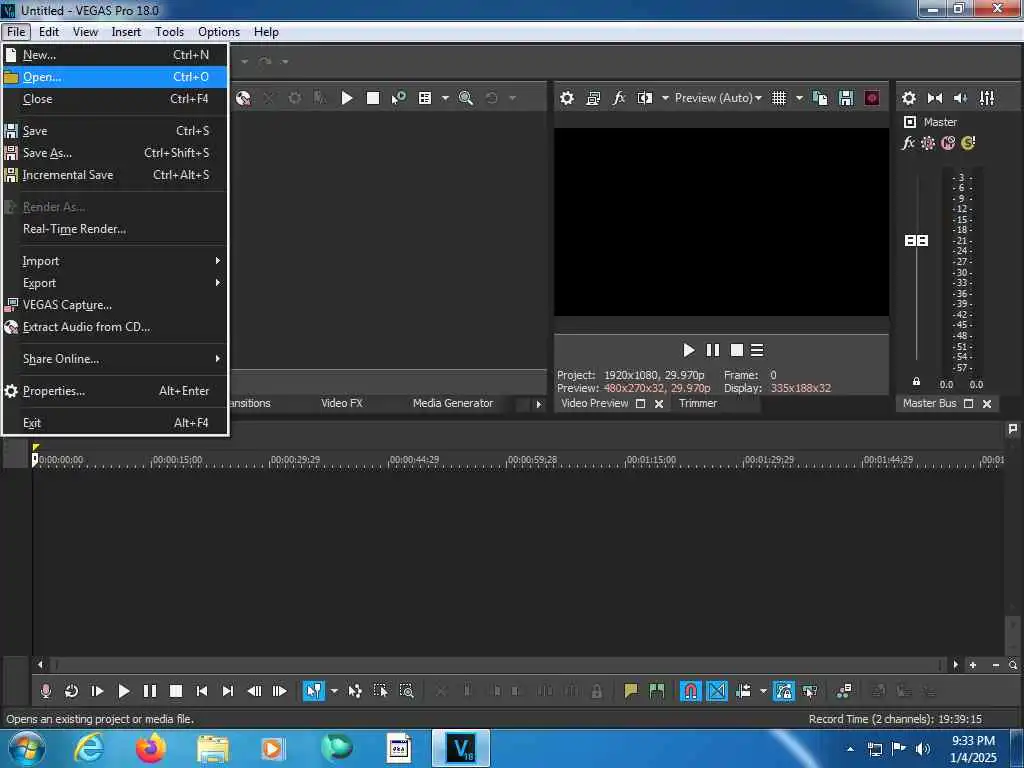The width and height of the screenshot is (1024, 768).
Task: Expand the Share Online submenu
Action: (x=115, y=359)
